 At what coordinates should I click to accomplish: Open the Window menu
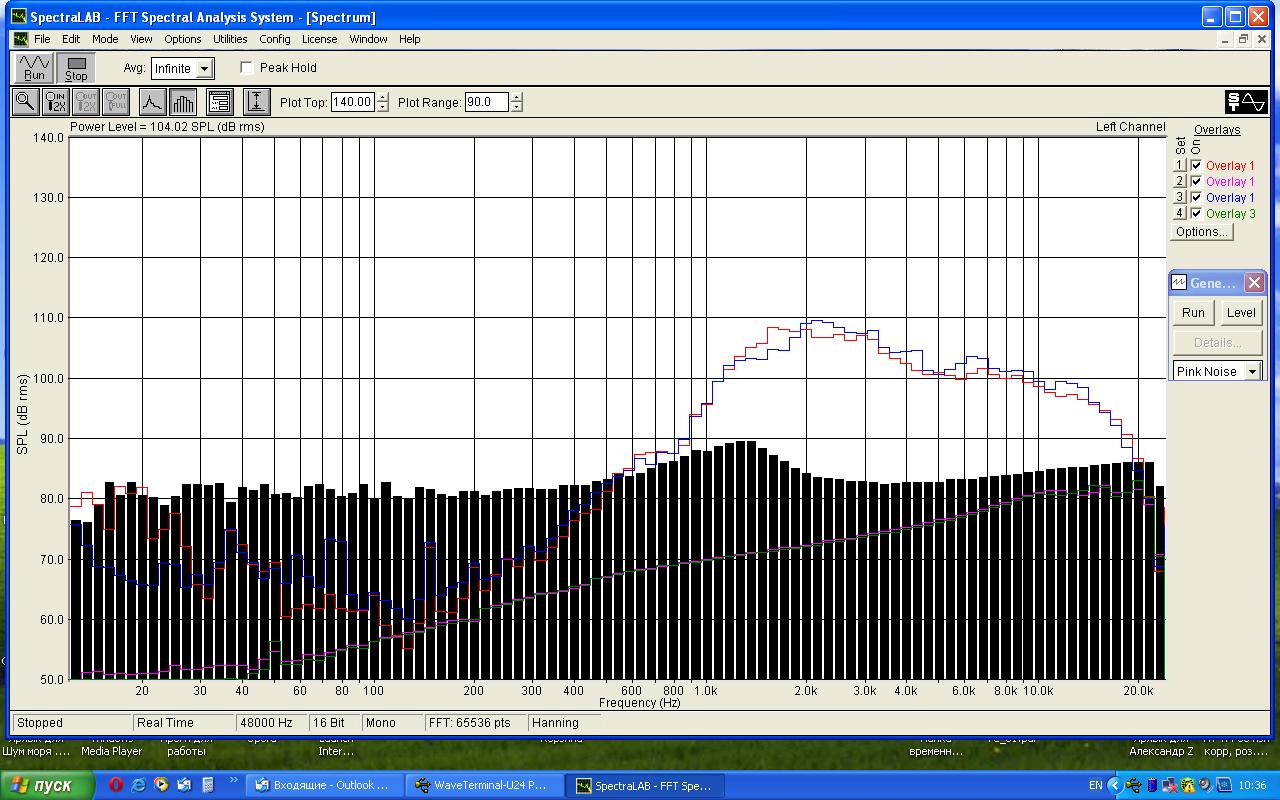(x=368, y=39)
